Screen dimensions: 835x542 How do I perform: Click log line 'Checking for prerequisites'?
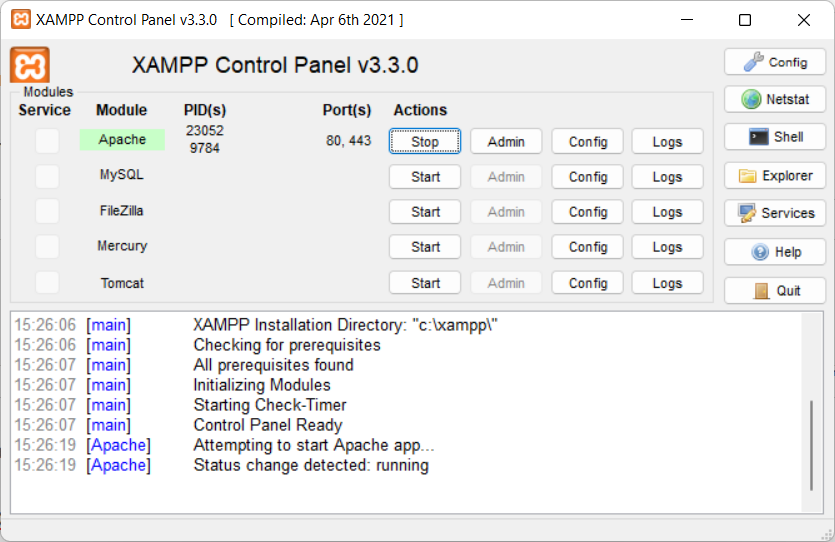286,345
